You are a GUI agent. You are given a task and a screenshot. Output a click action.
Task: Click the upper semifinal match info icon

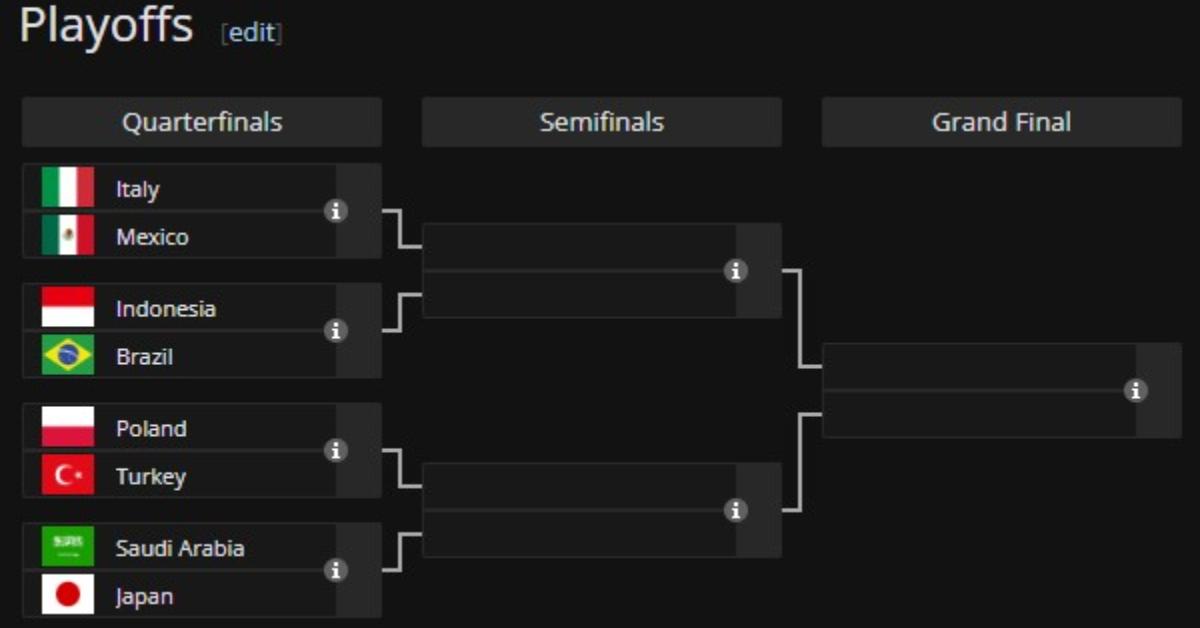click(x=736, y=271)
